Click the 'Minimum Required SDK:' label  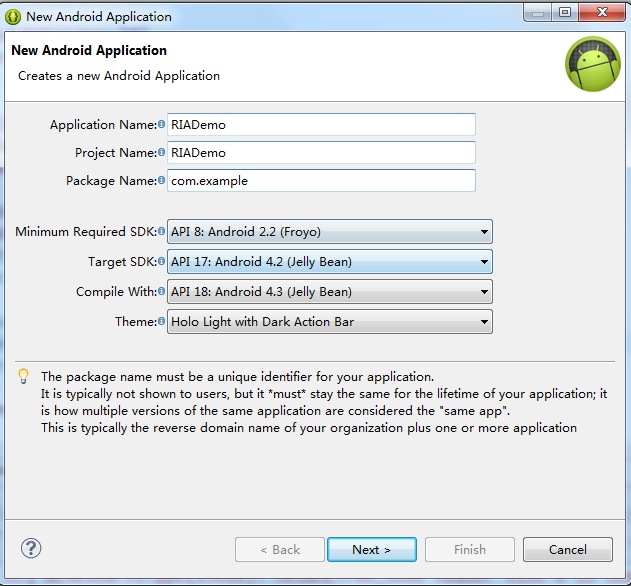tap(86, 231)
